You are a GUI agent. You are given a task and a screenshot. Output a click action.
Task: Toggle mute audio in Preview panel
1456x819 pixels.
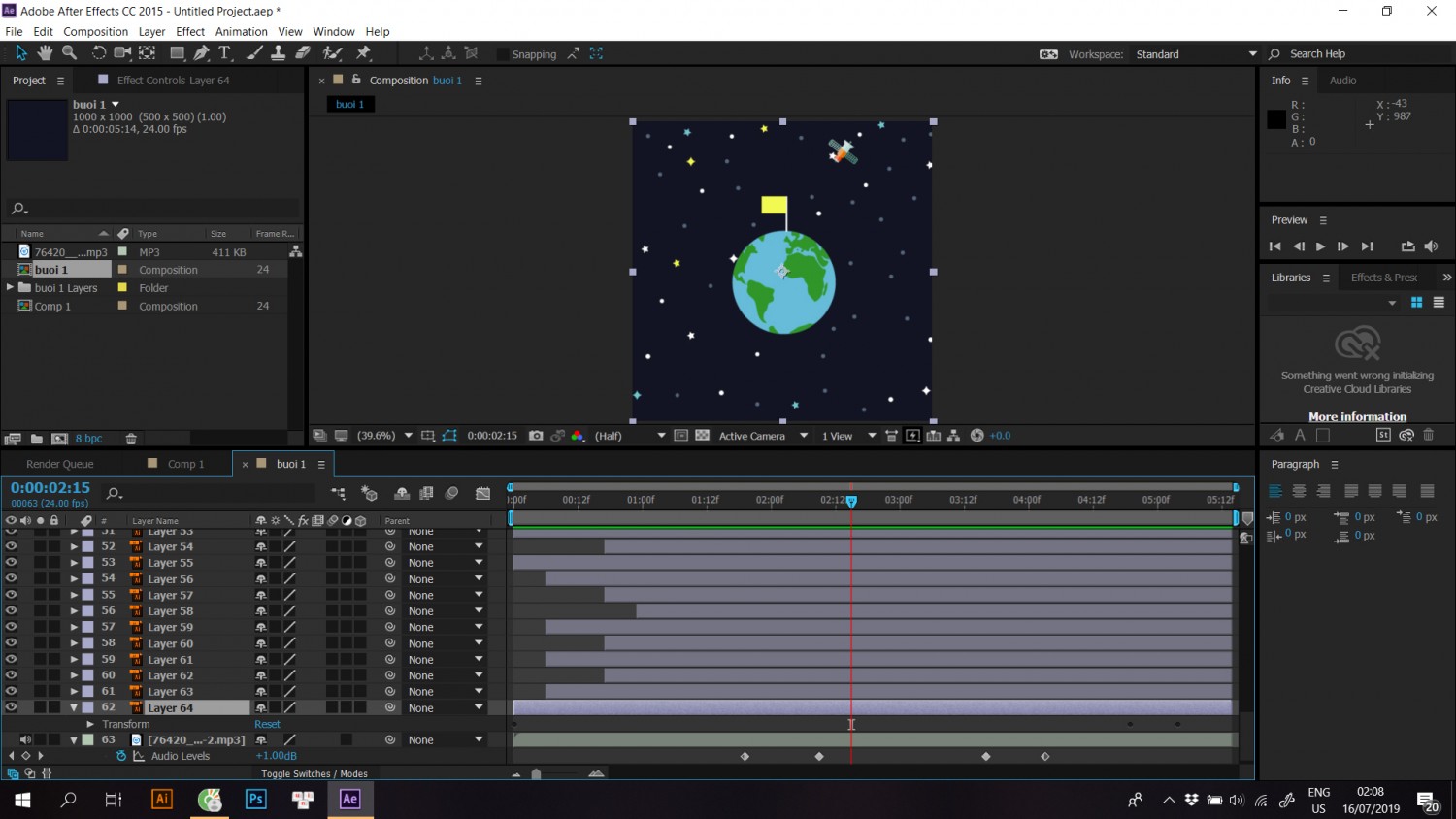1431,246
